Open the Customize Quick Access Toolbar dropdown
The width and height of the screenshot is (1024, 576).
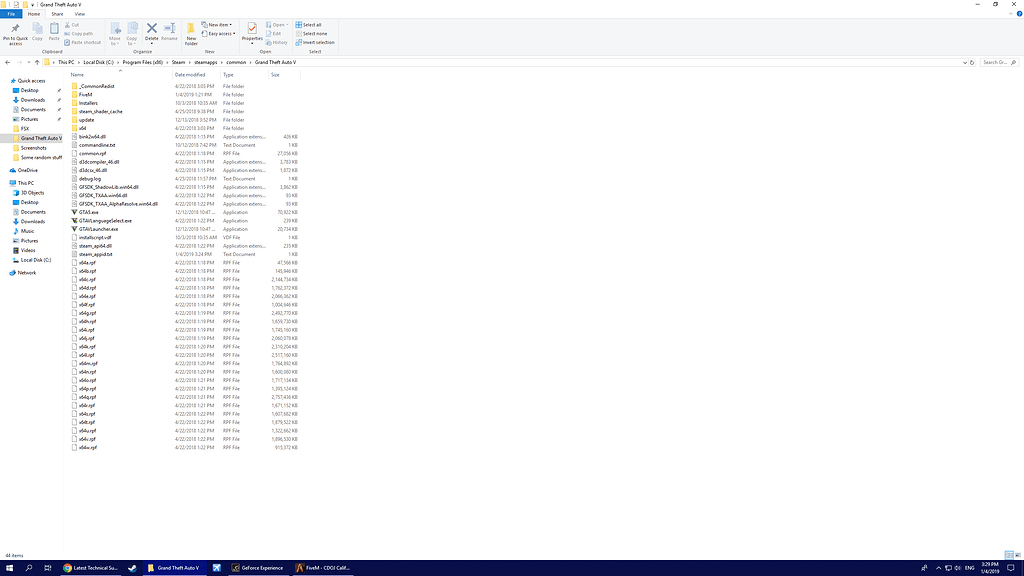33,5
